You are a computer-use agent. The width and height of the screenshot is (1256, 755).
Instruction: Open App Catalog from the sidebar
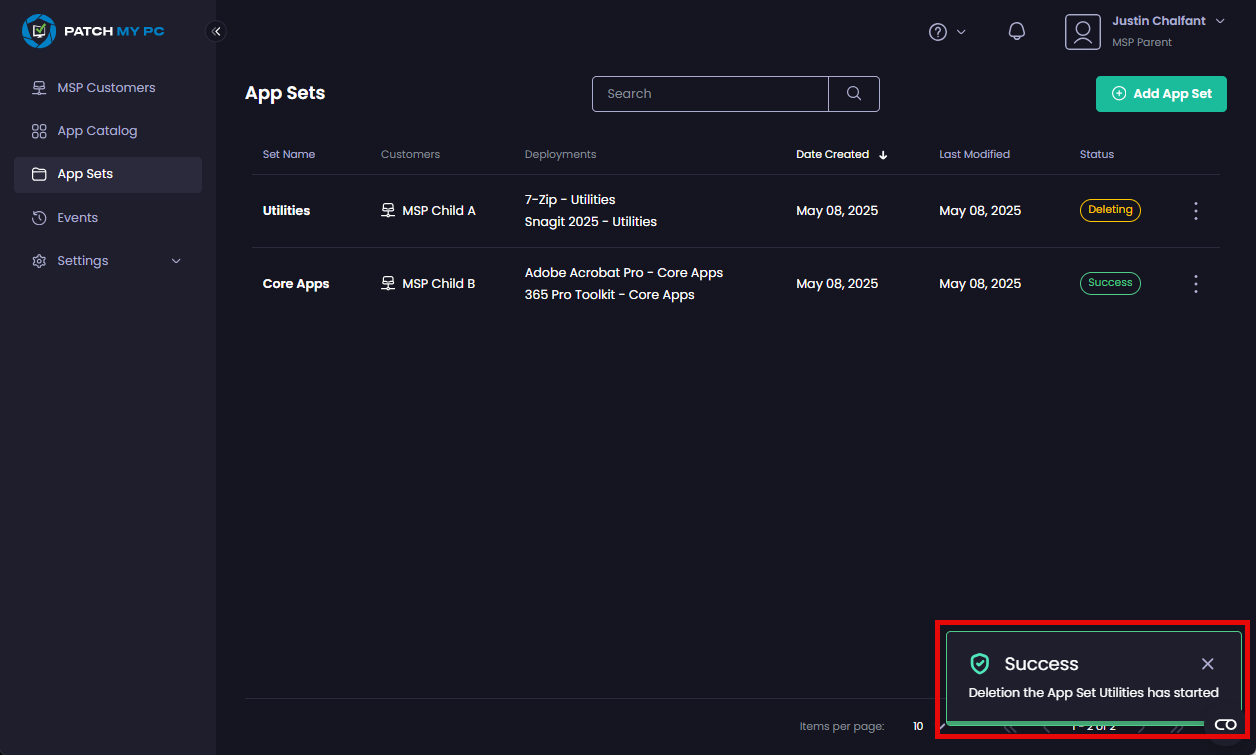97,131
